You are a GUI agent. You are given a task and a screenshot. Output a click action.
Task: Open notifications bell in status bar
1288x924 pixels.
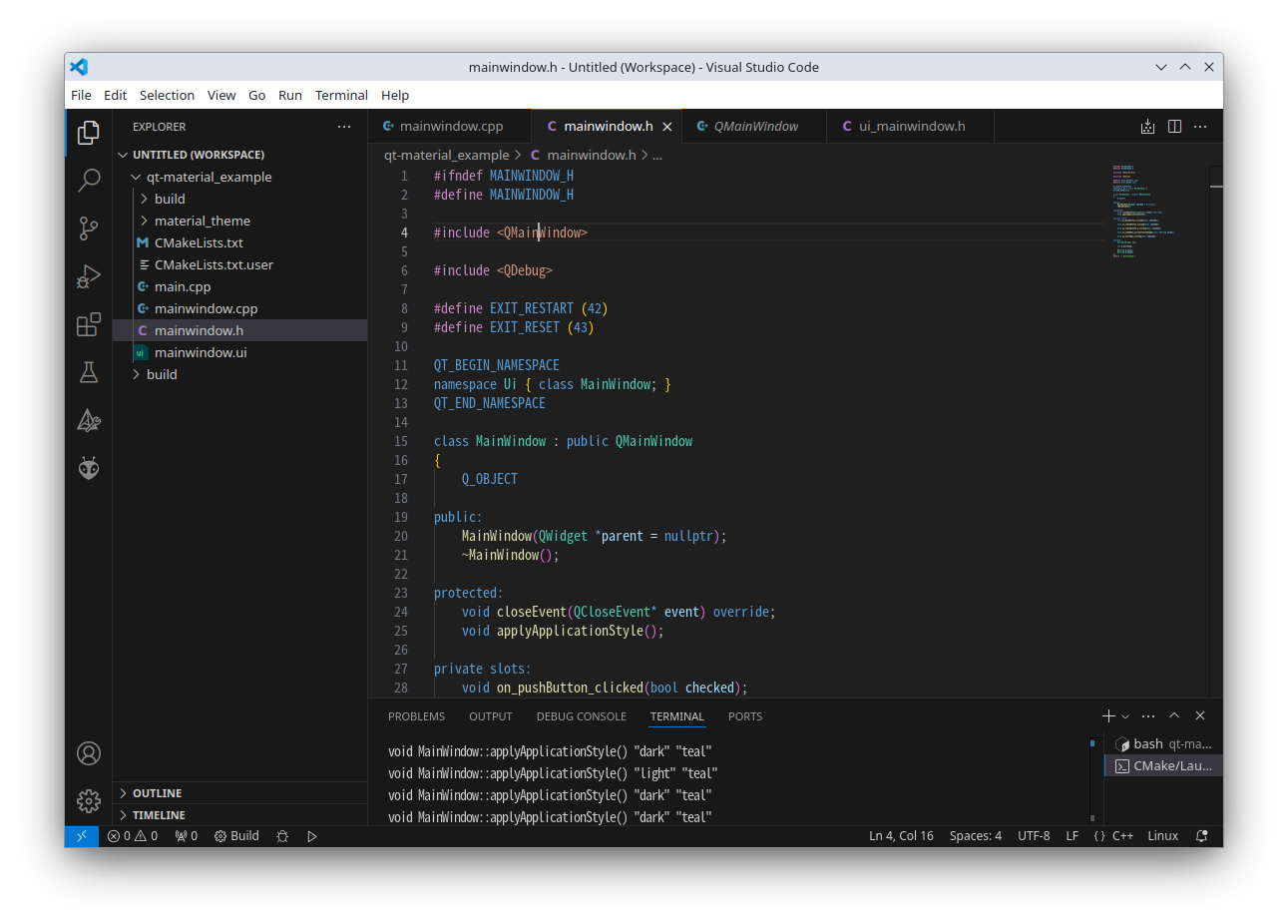click(1202, 836)
